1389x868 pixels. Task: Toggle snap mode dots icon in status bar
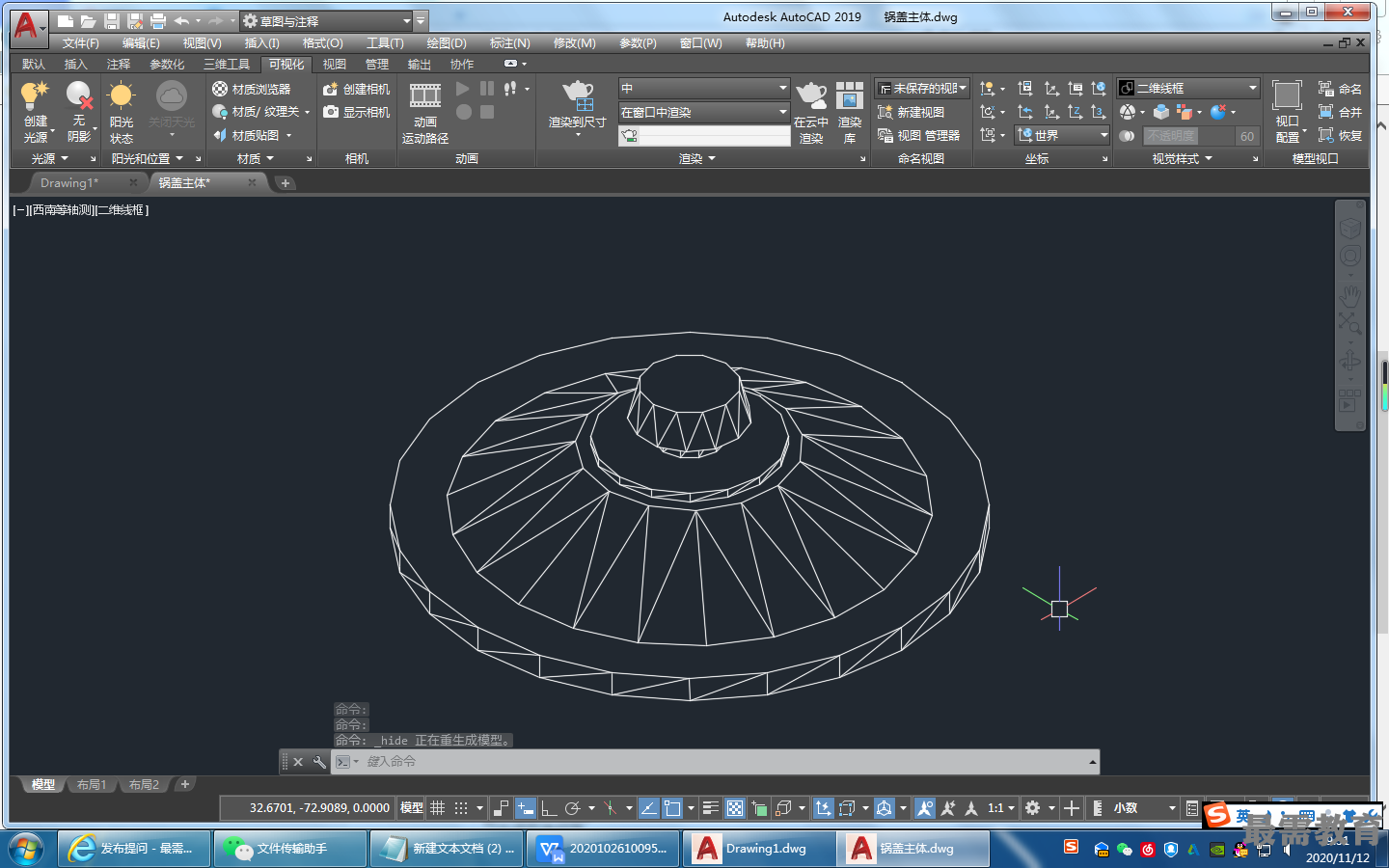point(461,808)
